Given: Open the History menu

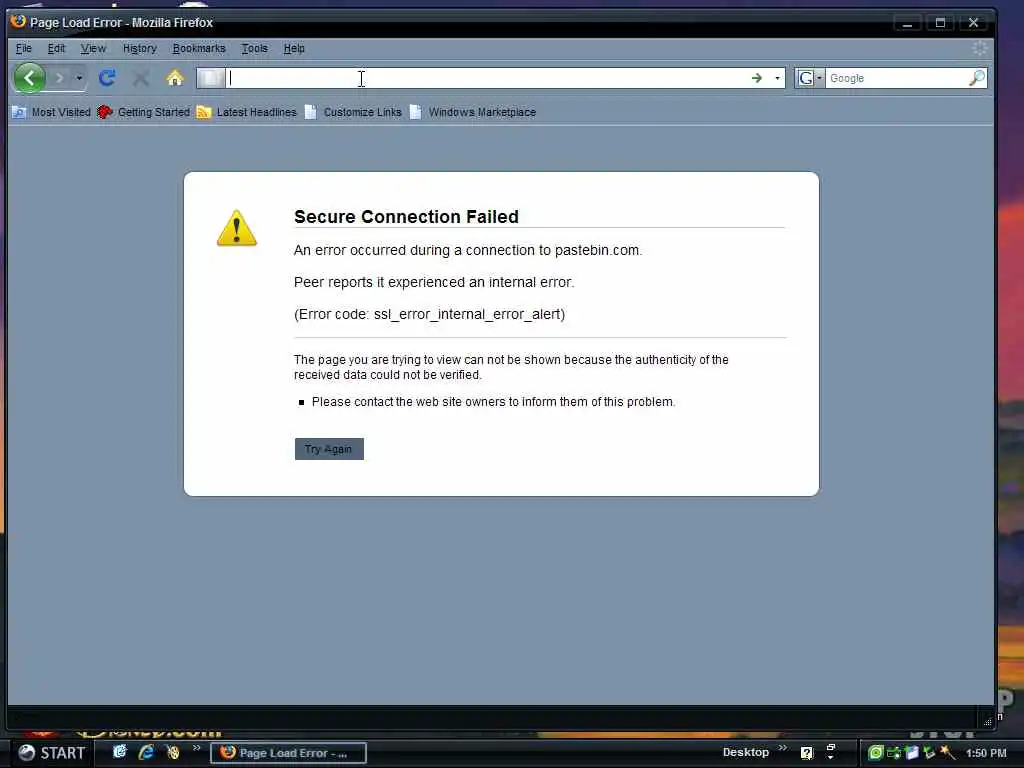Looking at the screenshot, I should coord(140,48).
